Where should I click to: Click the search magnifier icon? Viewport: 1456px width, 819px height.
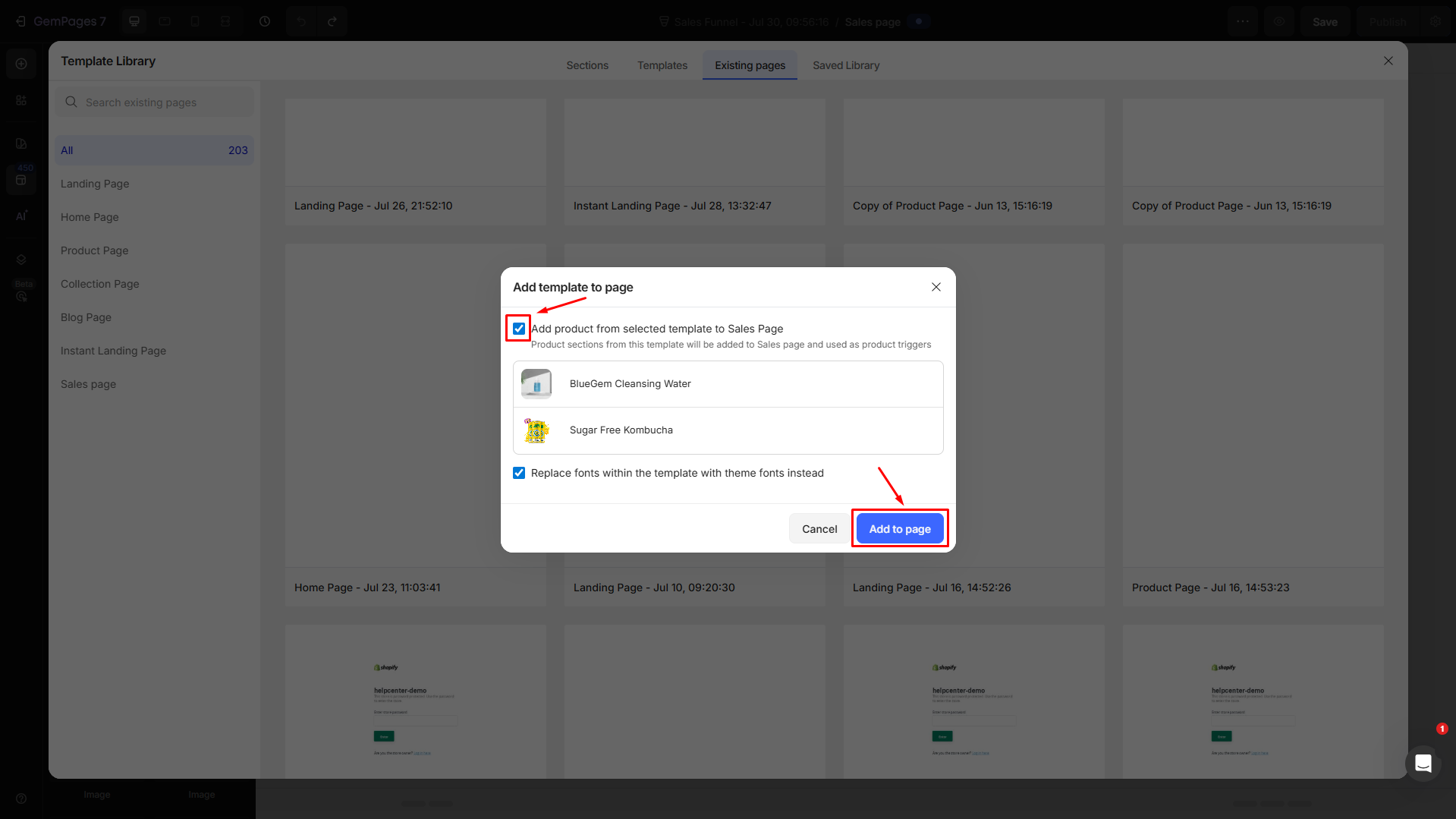71,102
